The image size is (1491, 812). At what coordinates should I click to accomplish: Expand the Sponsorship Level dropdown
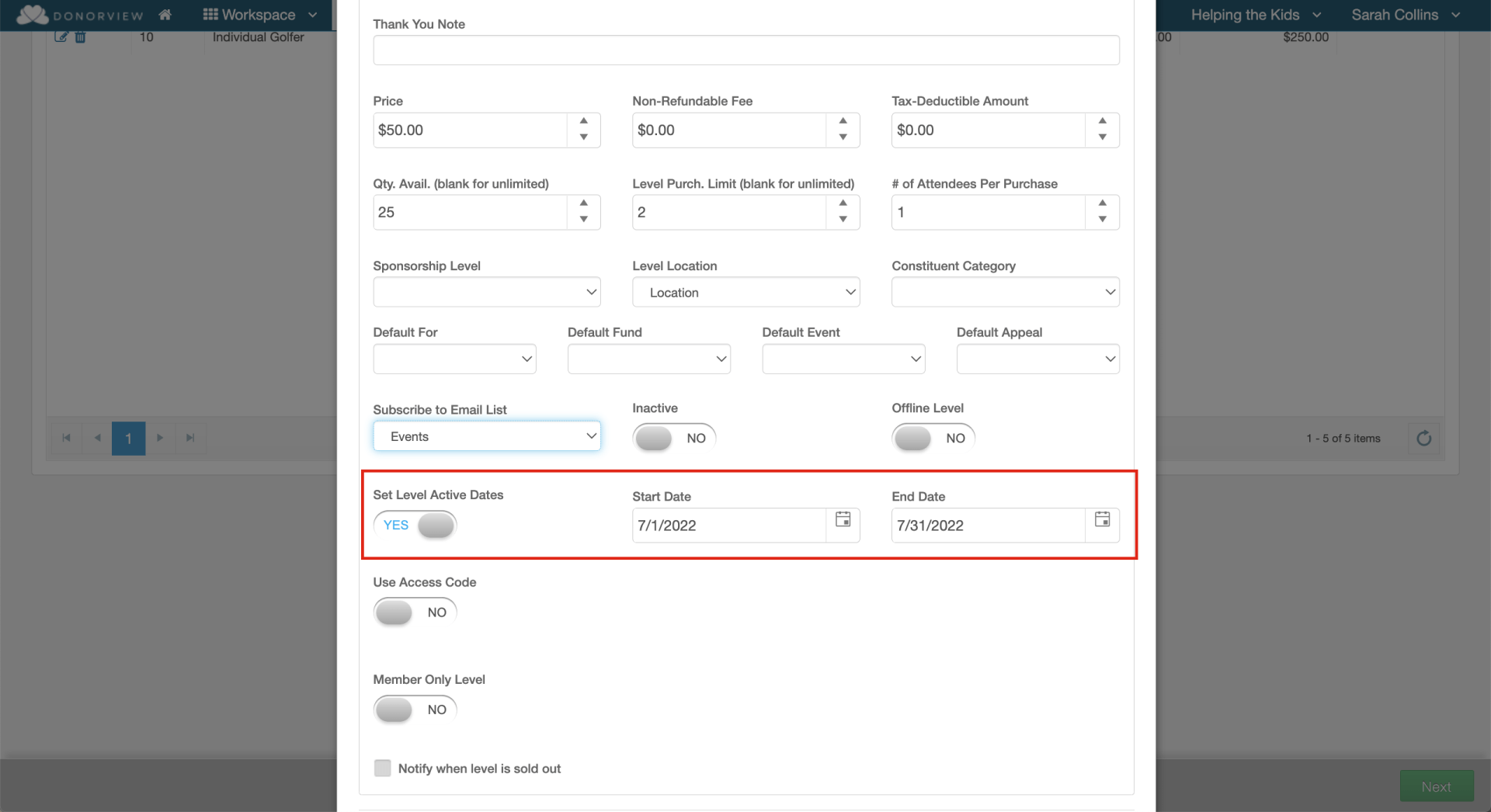(x=486, y=293)
